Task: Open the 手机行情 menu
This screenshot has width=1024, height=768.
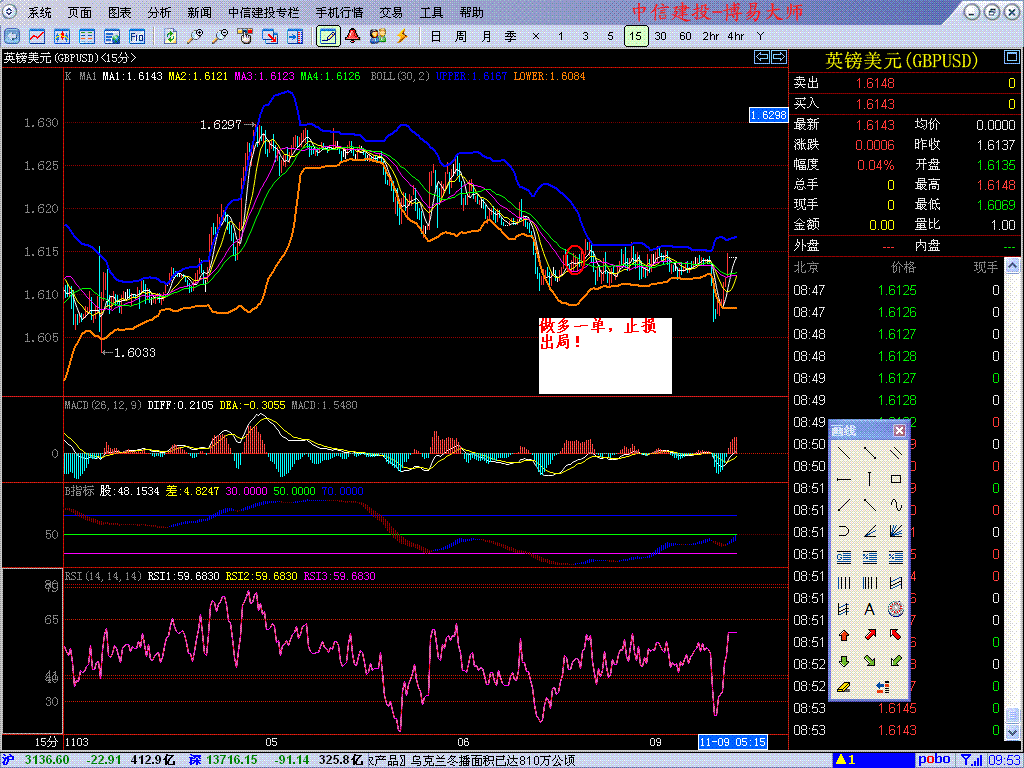Action: click(x=339, y=12)
